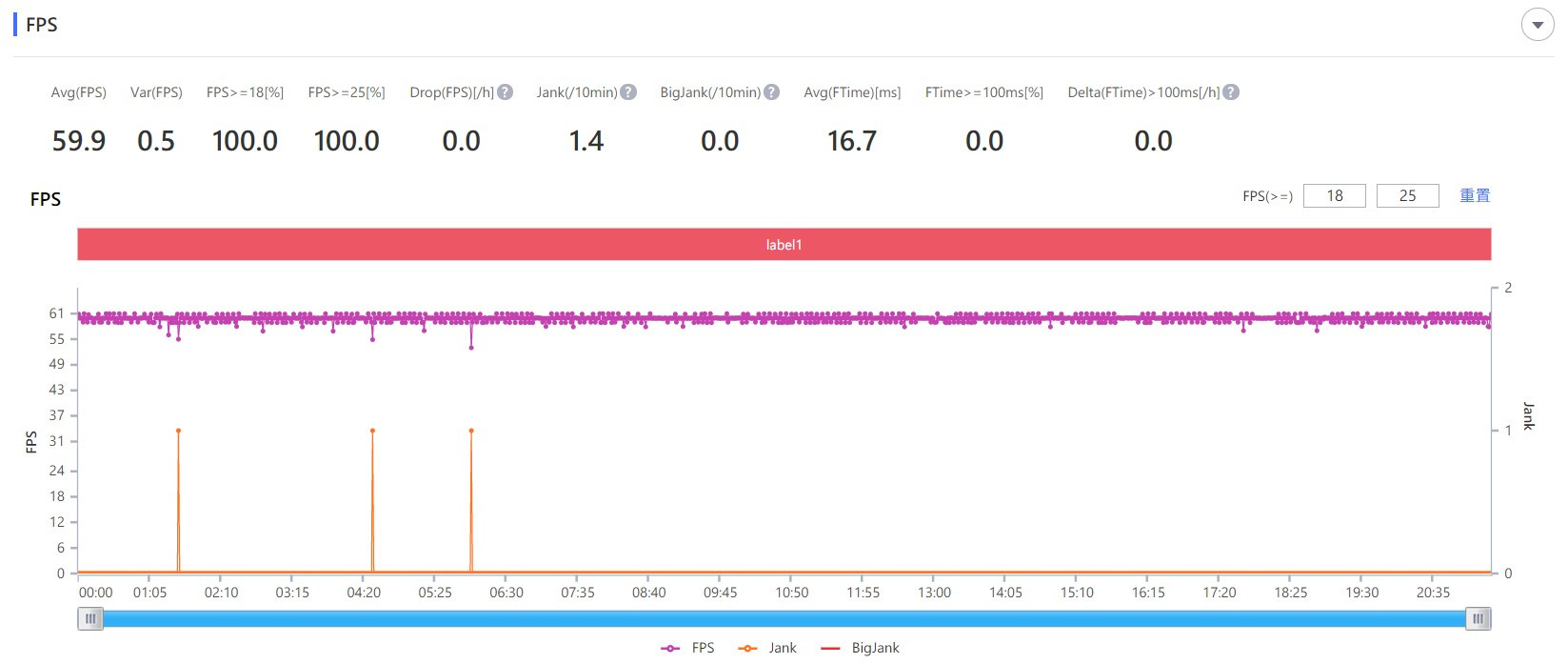1568x664 pixels.
Task: Click the Avg(FPS) value 59.9
Action: coord(79,141)
